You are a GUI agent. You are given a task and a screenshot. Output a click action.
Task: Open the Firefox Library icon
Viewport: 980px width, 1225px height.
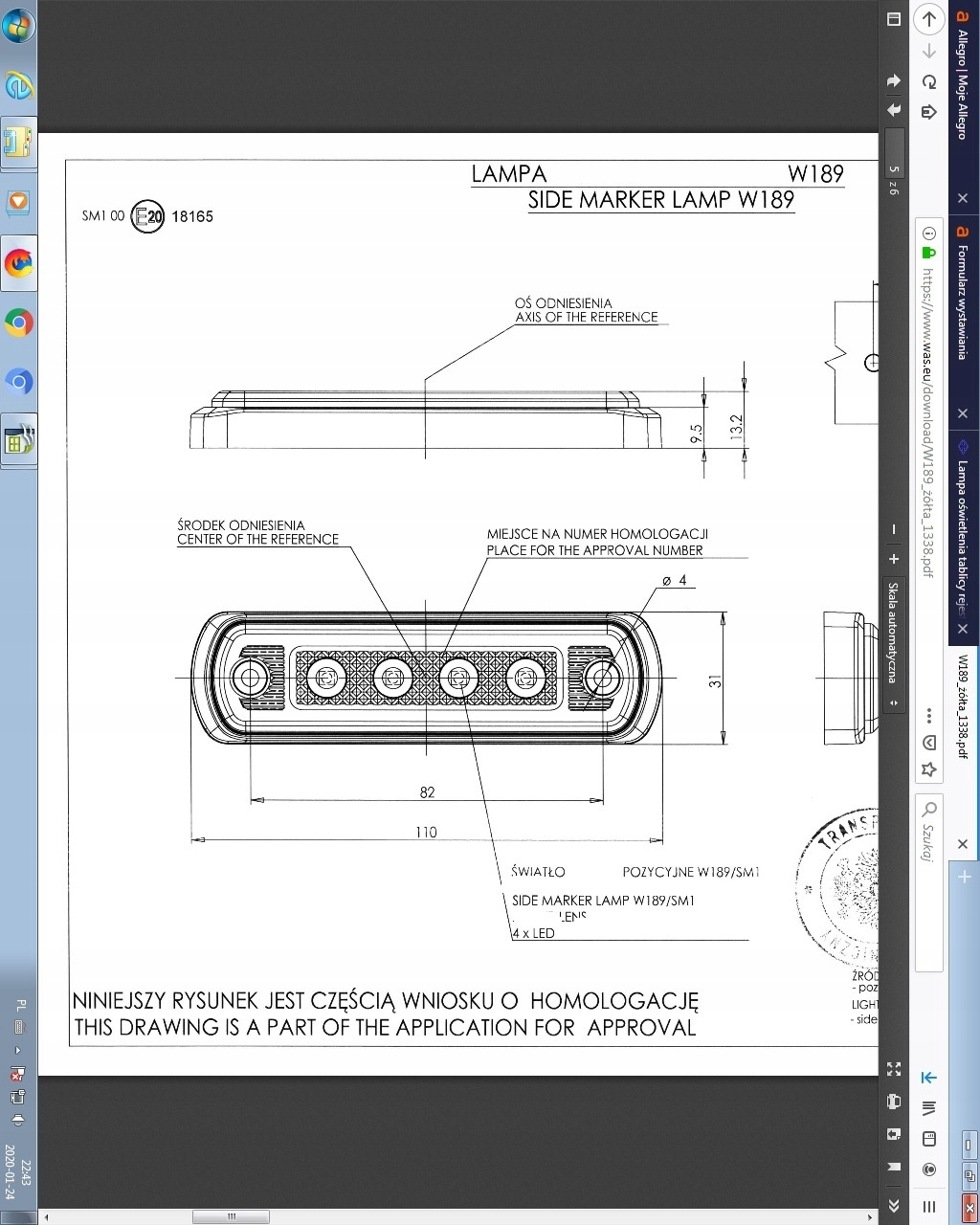(x=928, y=1108)
